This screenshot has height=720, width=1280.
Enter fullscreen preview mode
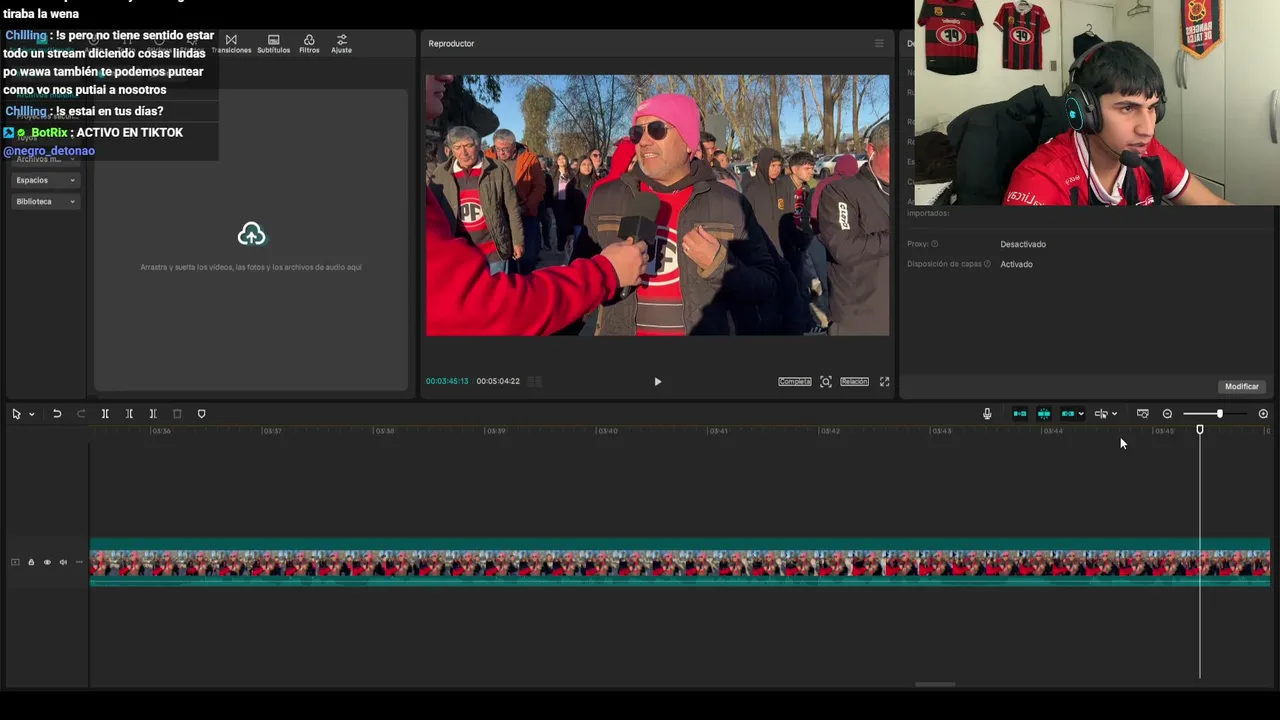pos(884,382)
